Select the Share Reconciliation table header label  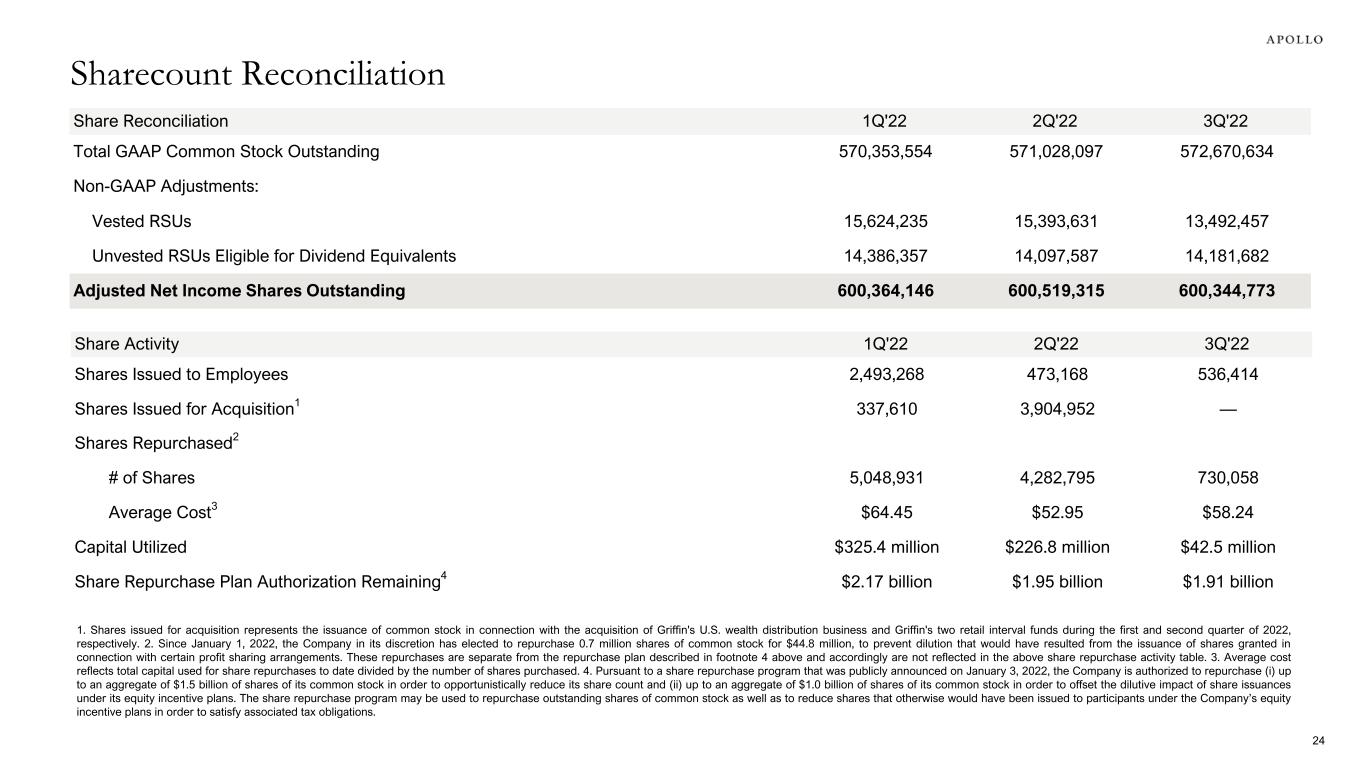coord(150,121)
